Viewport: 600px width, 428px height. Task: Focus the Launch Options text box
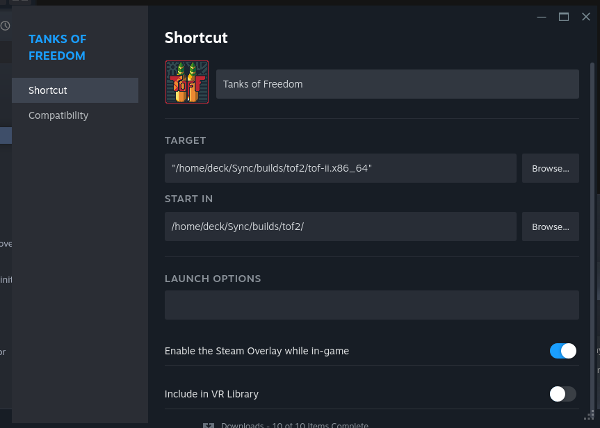[x=371, y=305]
